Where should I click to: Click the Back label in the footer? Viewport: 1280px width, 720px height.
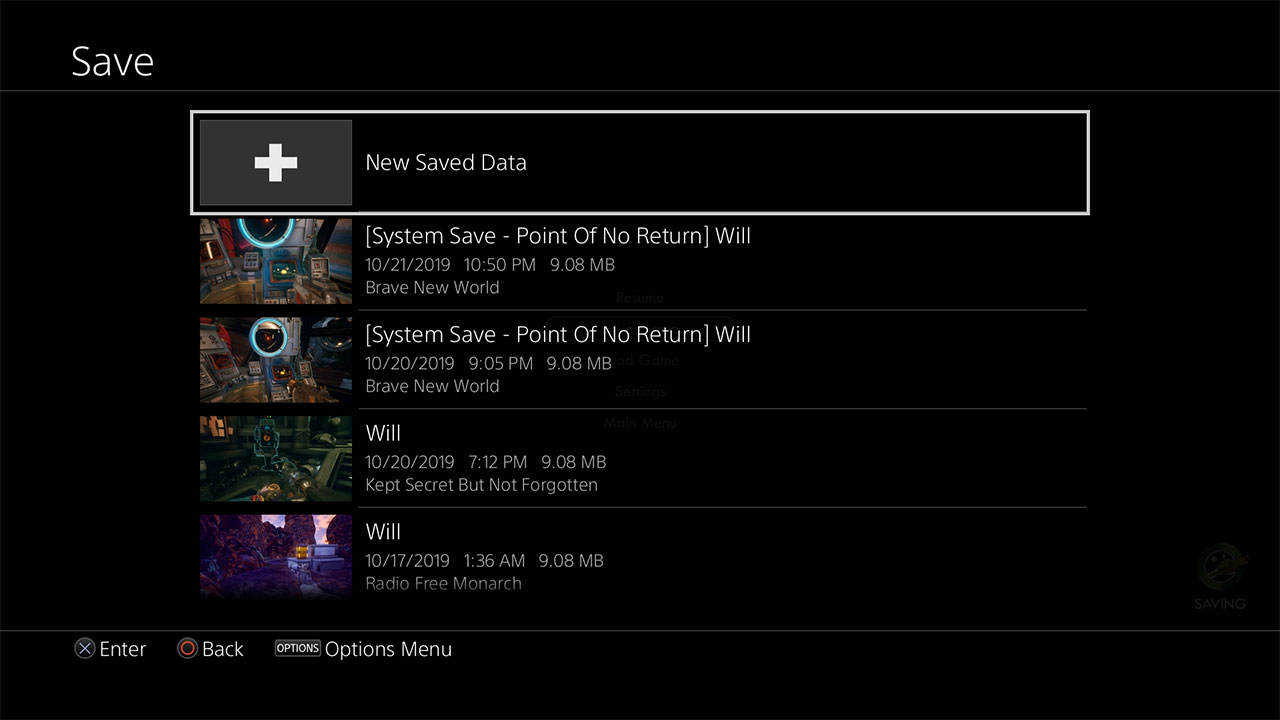pyautogui.click(x=222, y=649)
